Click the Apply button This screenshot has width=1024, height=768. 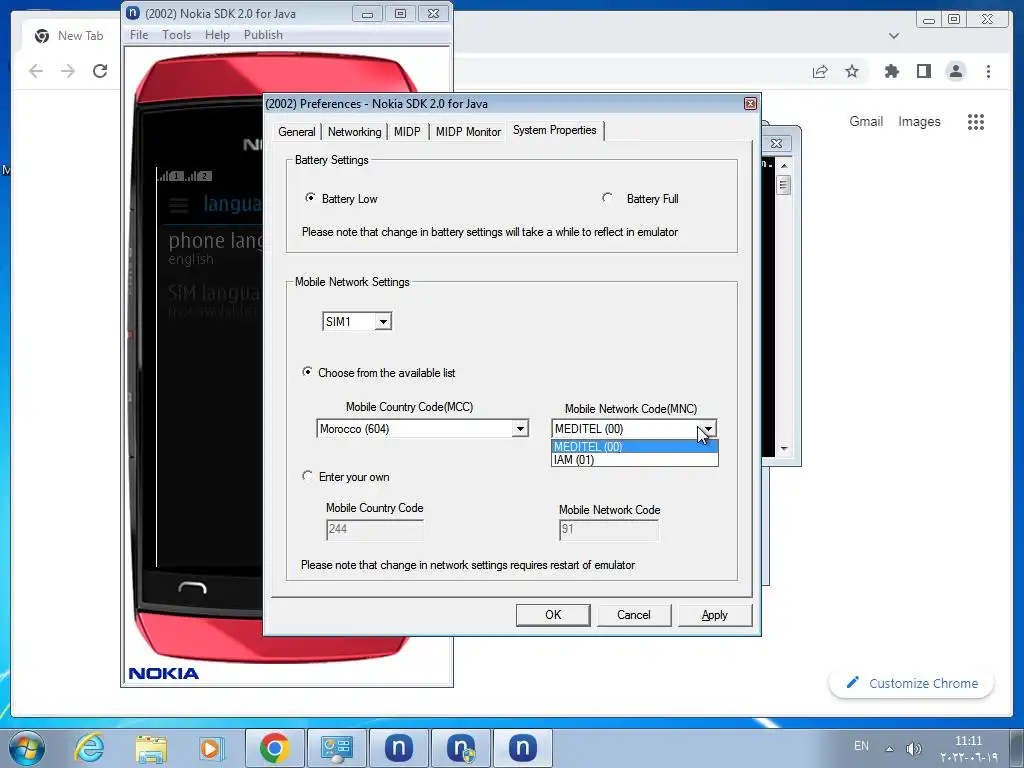[714, 615]
